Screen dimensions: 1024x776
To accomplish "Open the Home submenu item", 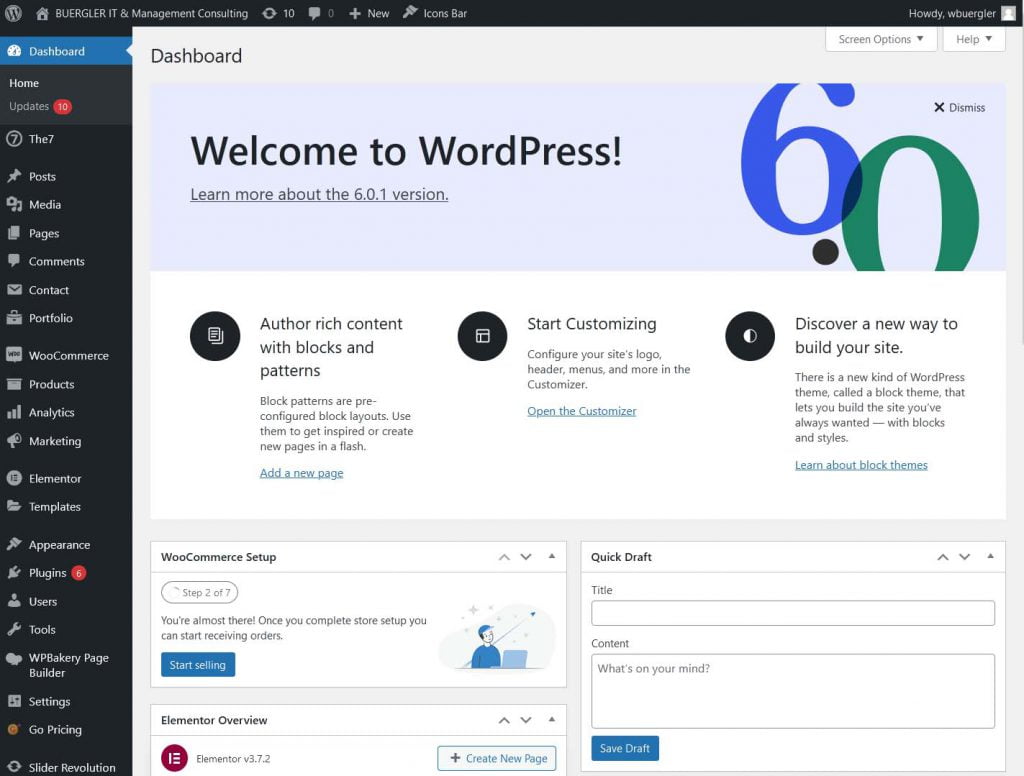I will point(24,83).
